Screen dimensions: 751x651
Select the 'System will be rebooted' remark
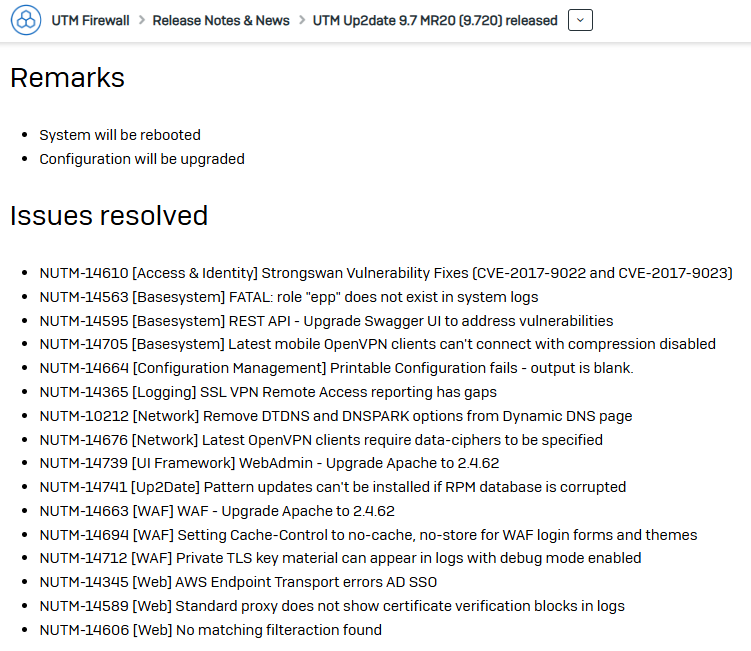point(120,135)
